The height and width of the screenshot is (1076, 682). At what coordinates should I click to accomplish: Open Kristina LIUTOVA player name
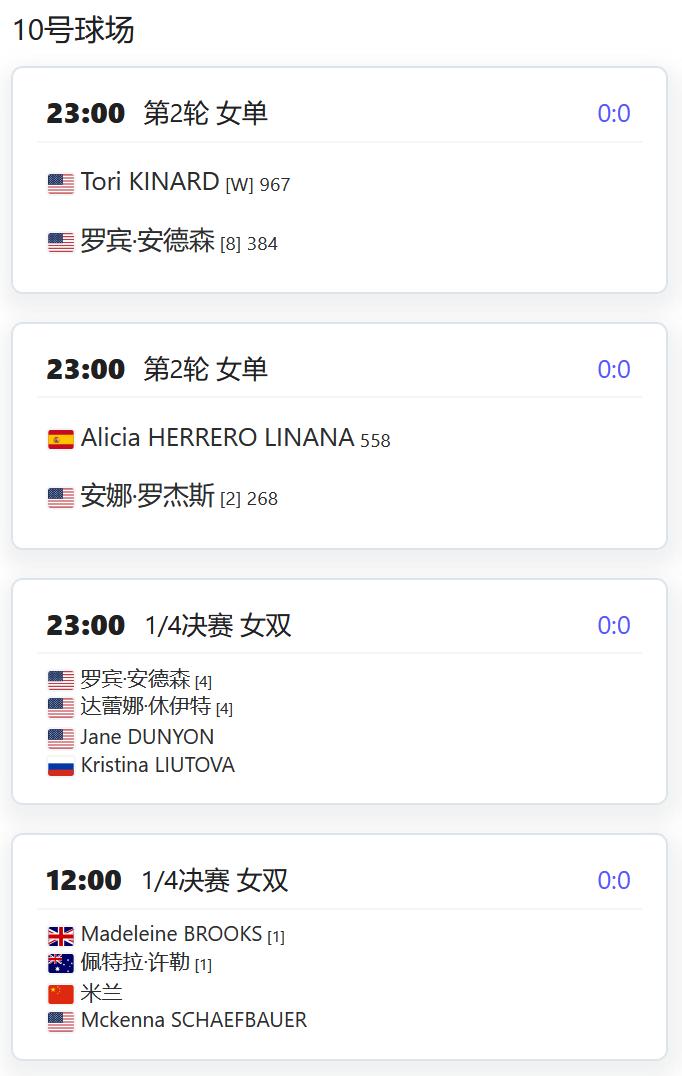coord(158,765)
